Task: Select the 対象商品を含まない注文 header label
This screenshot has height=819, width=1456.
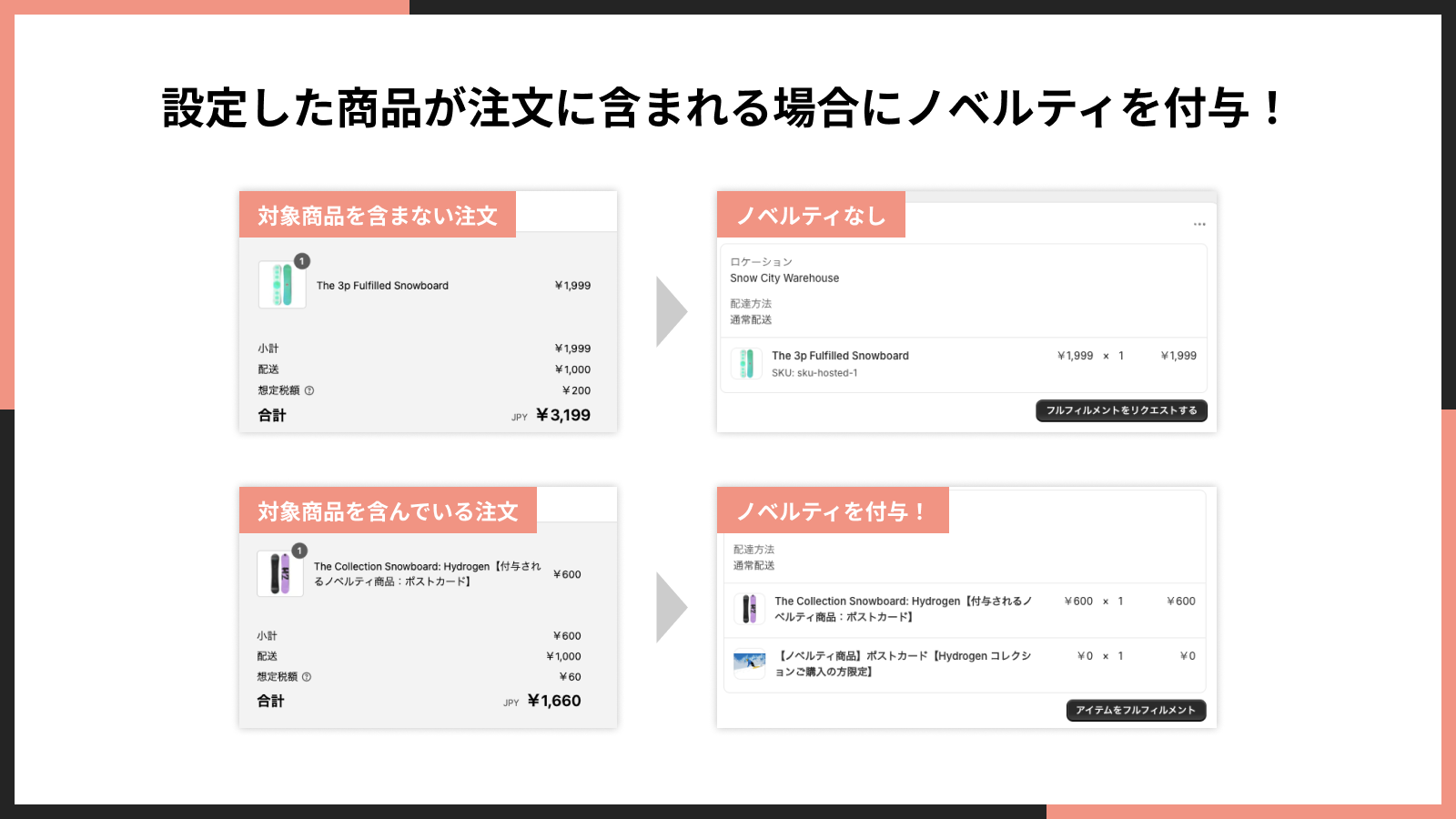Action: 377,215
